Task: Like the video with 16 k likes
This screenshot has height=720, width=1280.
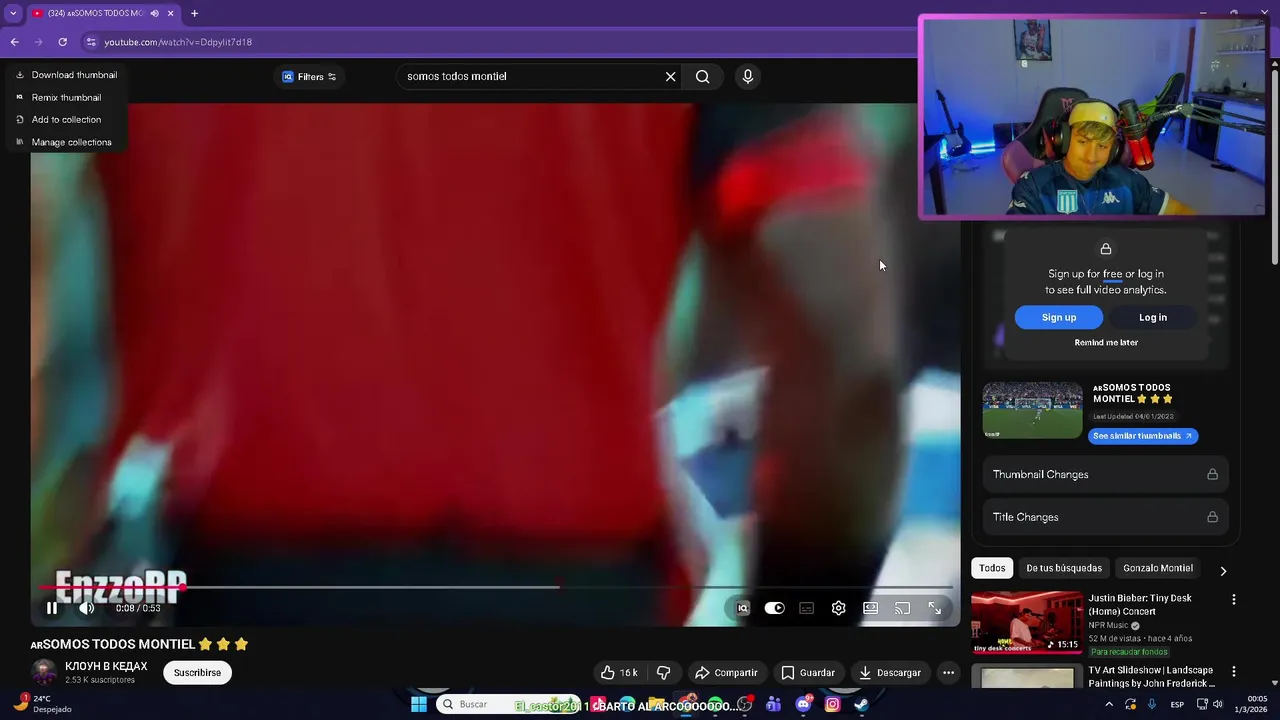Action: (x=619, y=673)
